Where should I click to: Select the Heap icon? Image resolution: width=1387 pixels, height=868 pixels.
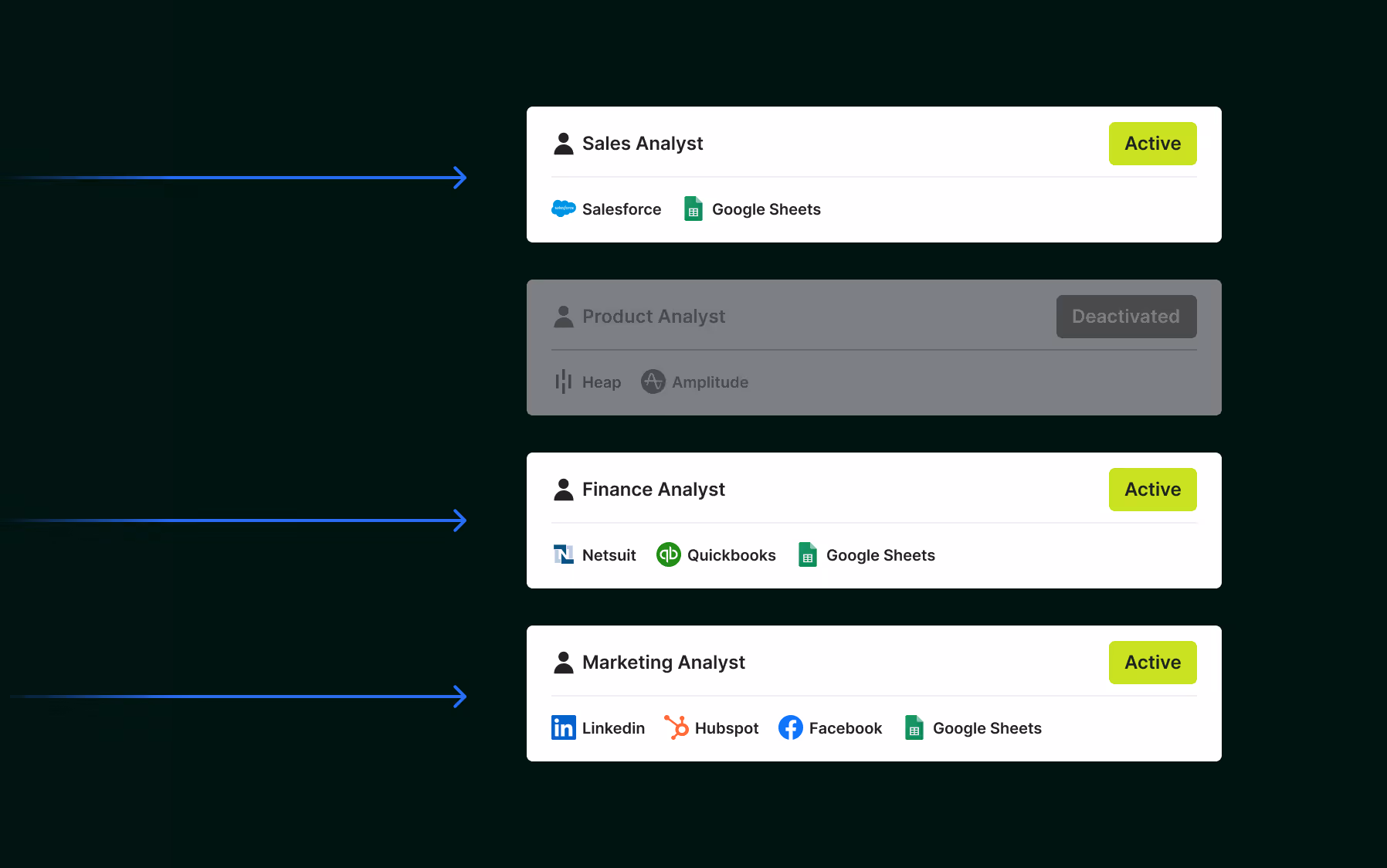563,381
